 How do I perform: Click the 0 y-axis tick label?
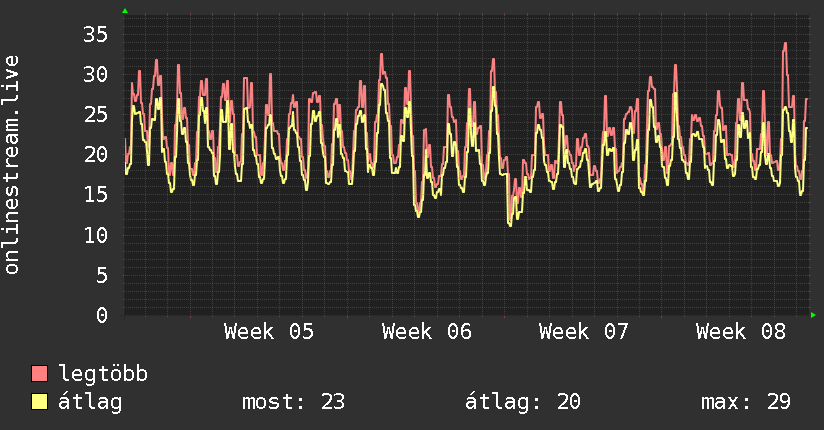coord(101,315)
